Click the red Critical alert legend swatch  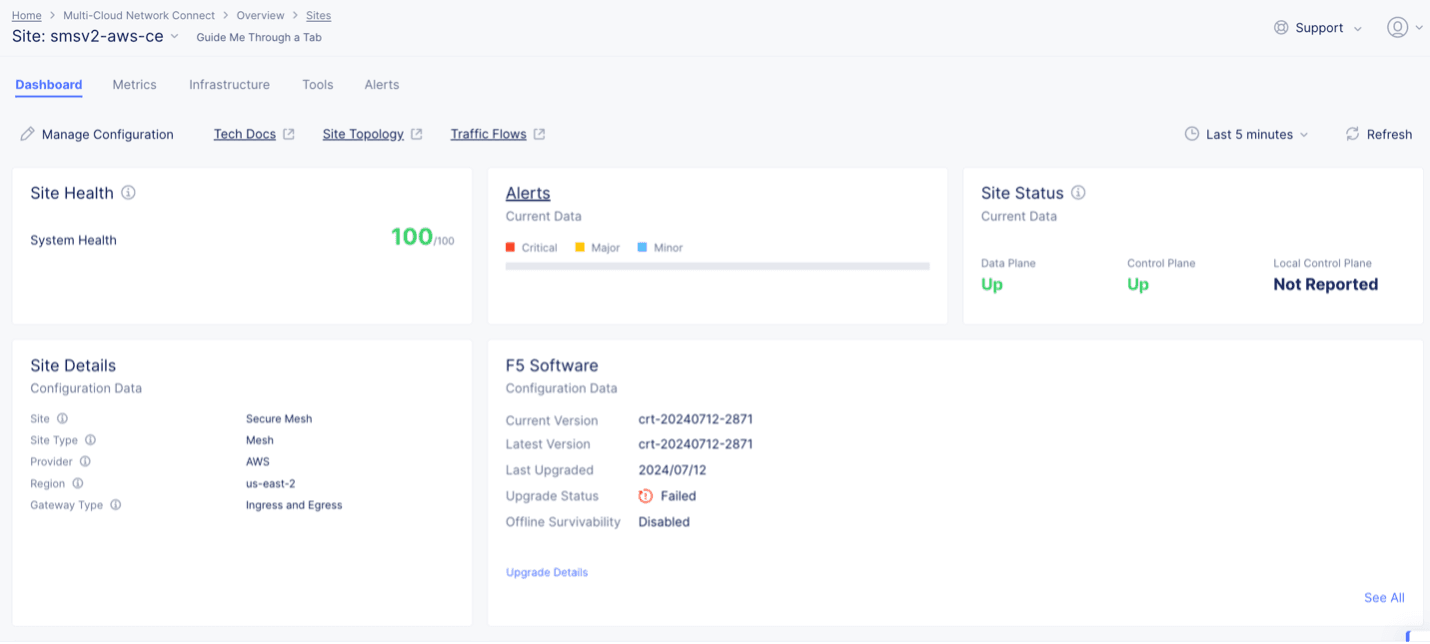pyautogui.click(x=510, y=247)
